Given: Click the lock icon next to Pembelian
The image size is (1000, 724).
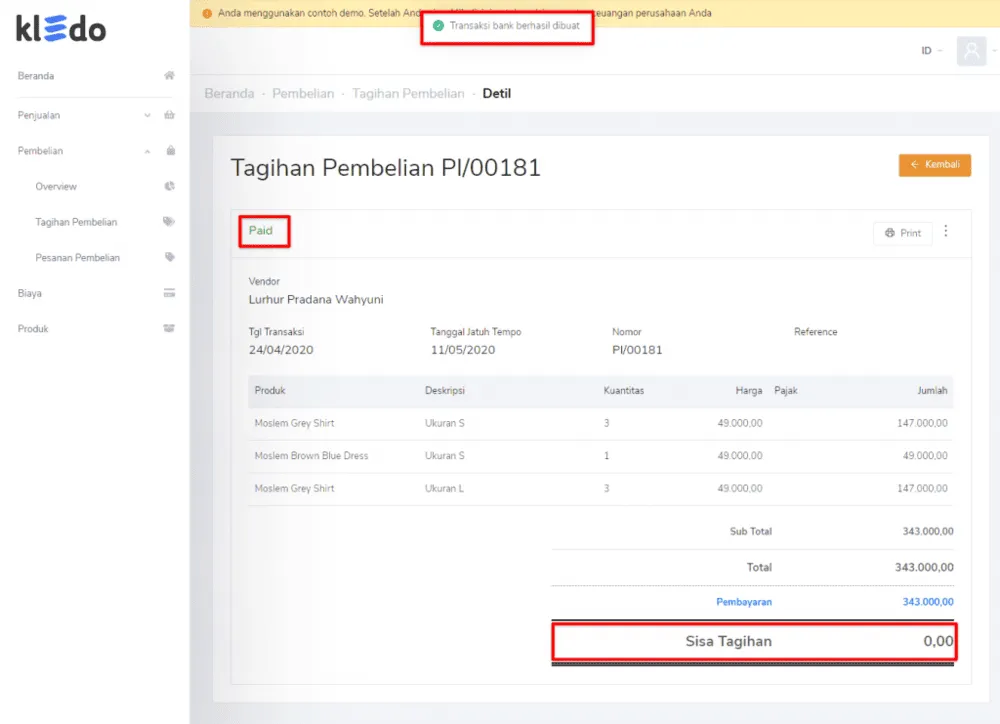Looking at the screenshot, I should coord(169,150).
